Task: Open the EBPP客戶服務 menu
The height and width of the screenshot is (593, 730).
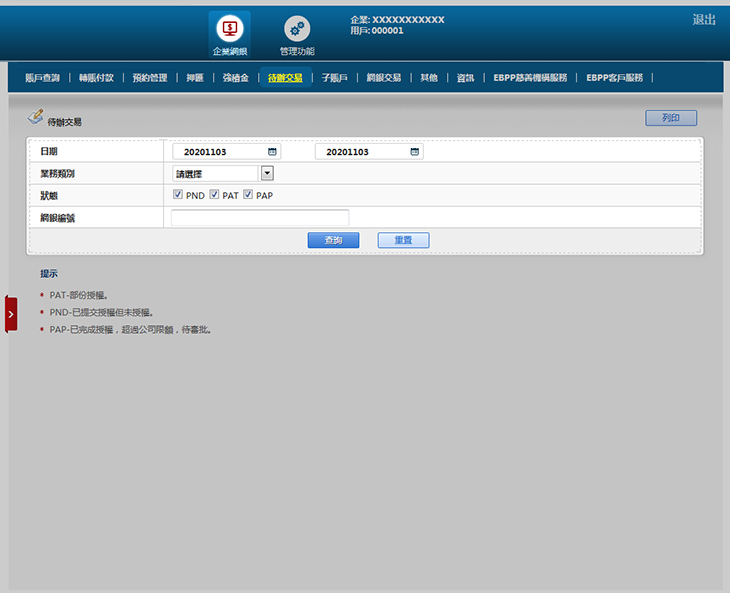Action: click(614, 77)
